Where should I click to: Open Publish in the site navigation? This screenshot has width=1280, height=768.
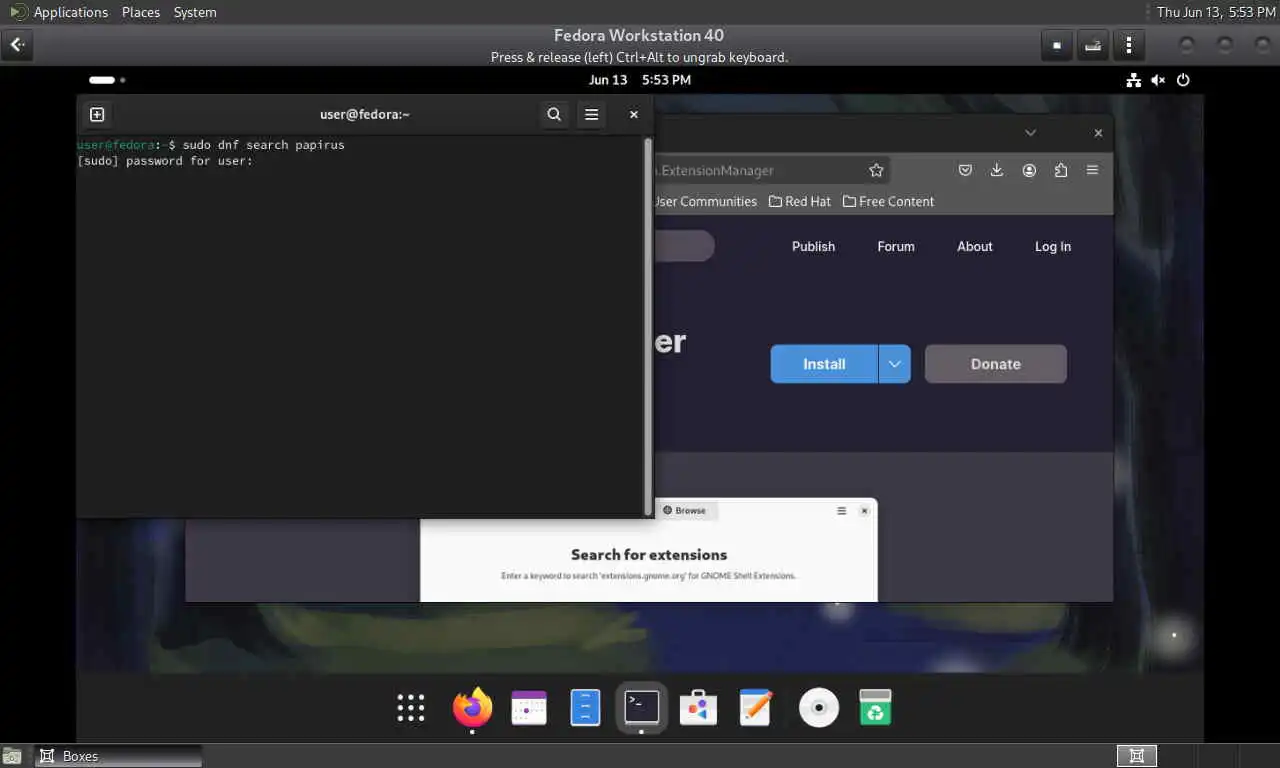click(x=813, y=247)
